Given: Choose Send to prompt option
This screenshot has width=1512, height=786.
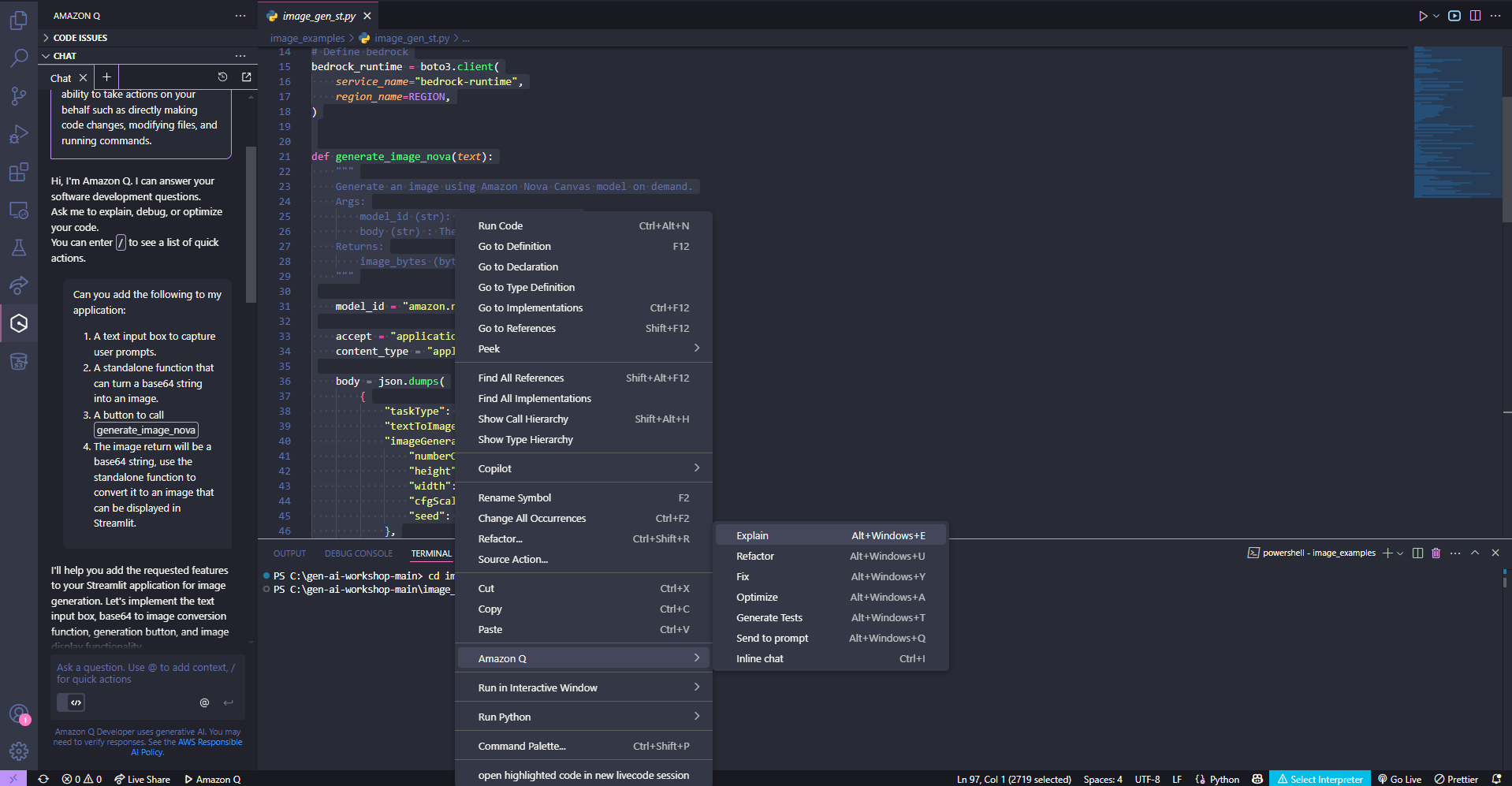Looking at the screenshot, I should point(830,638).
